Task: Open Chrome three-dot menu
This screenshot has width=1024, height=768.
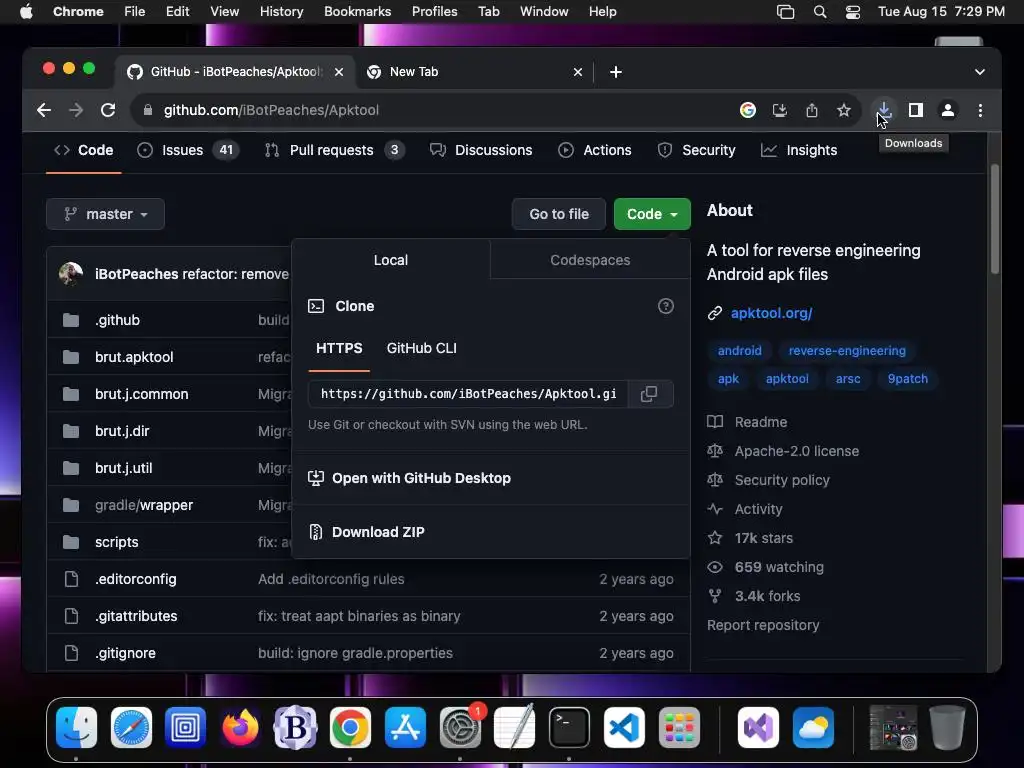Action: pos(980,110)
